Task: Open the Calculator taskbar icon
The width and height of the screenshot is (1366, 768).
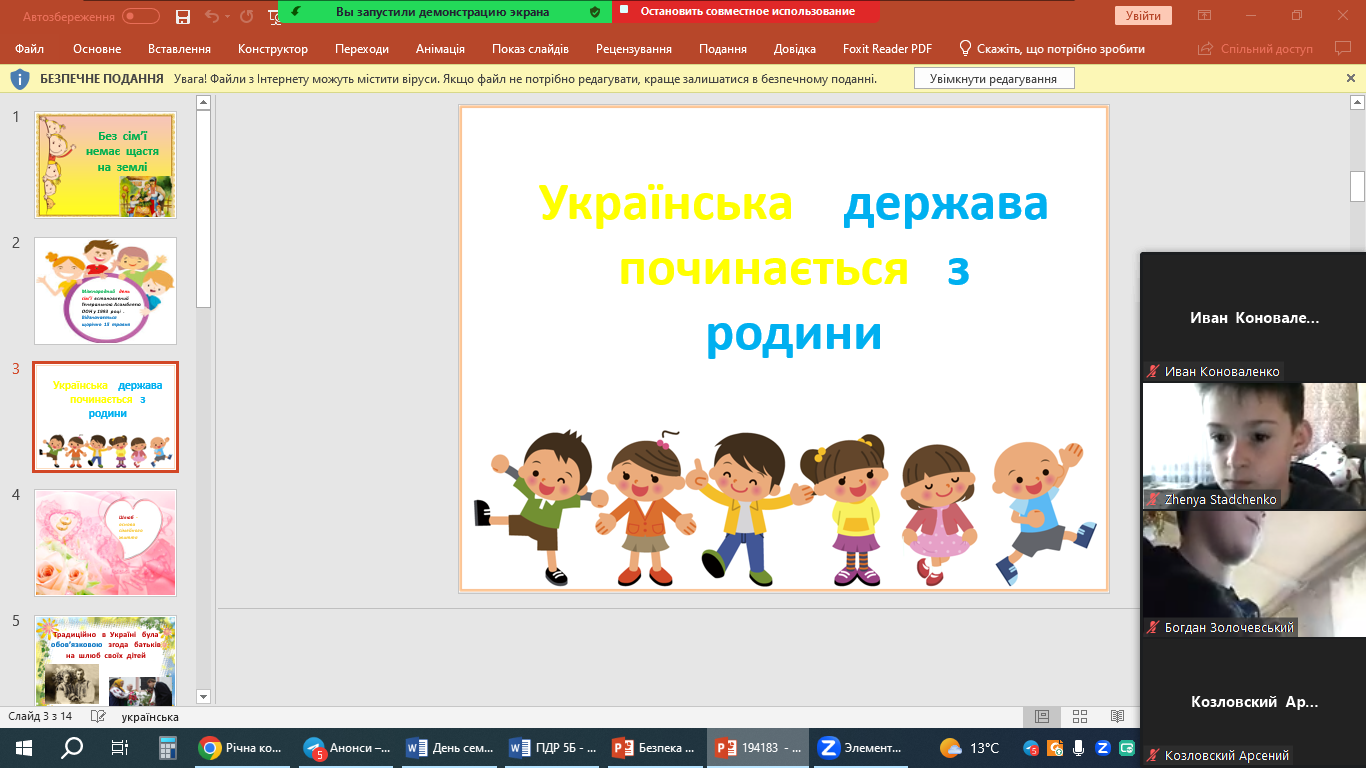Action: click(168, 748)
